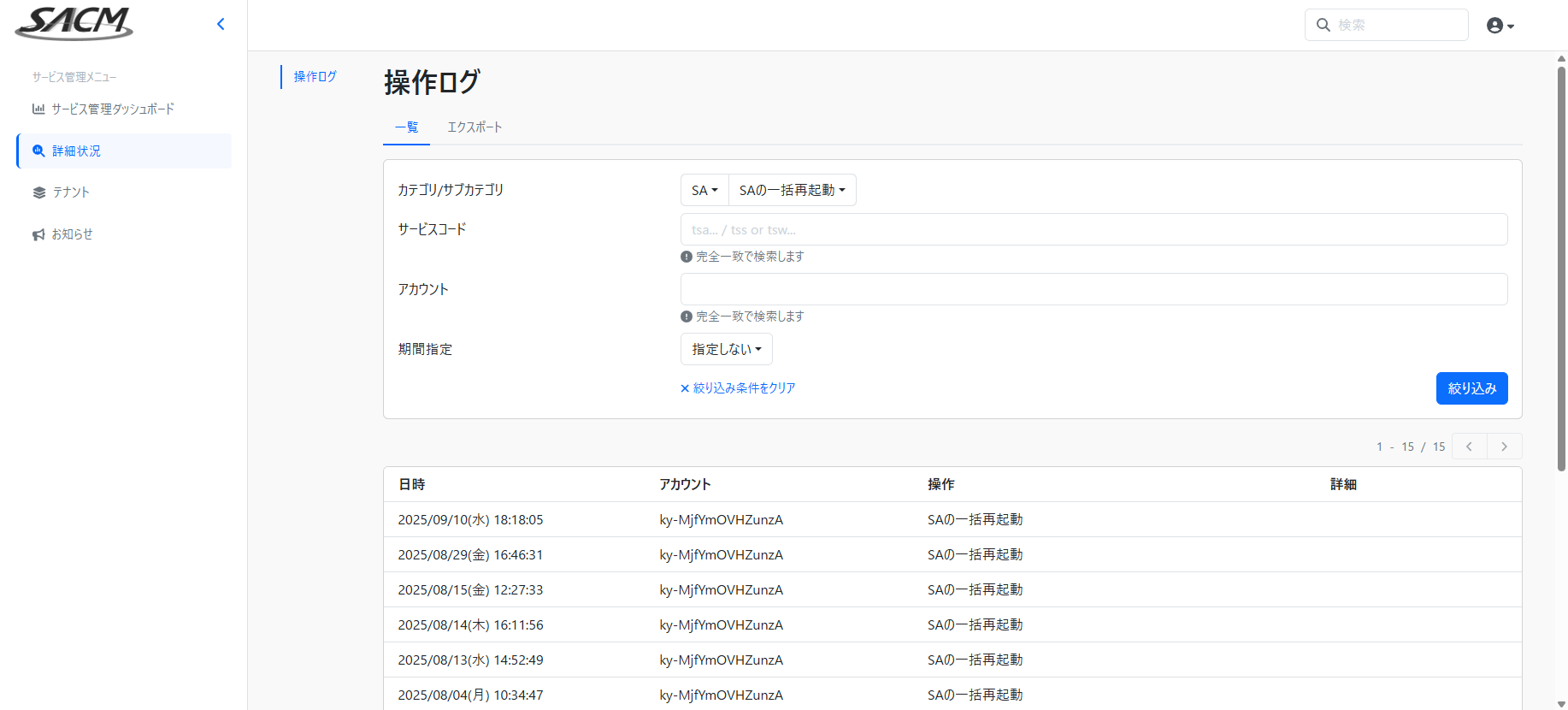Go to the previous results page
Screen dimensions: 1568x710
(1469, 447)
